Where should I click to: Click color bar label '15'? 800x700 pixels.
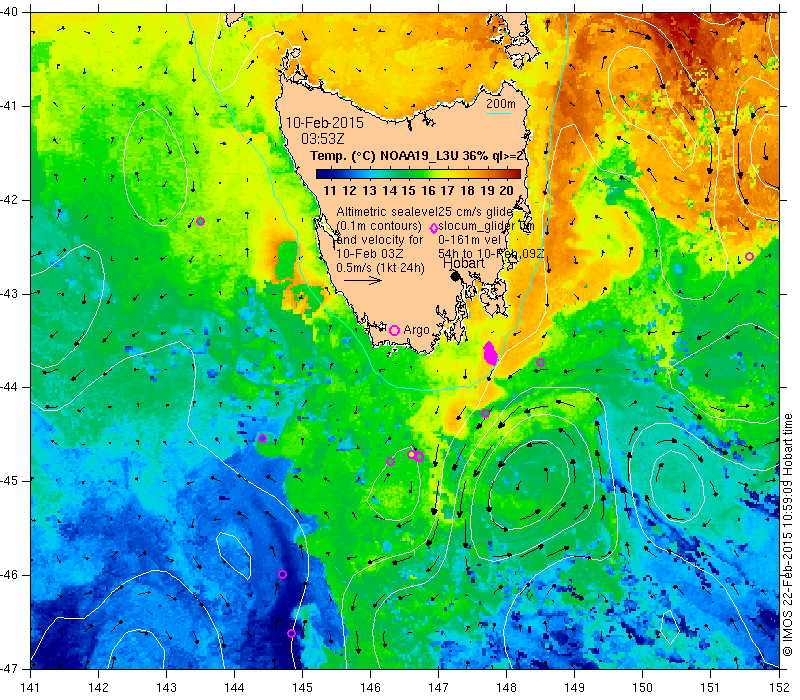[408, 191]
